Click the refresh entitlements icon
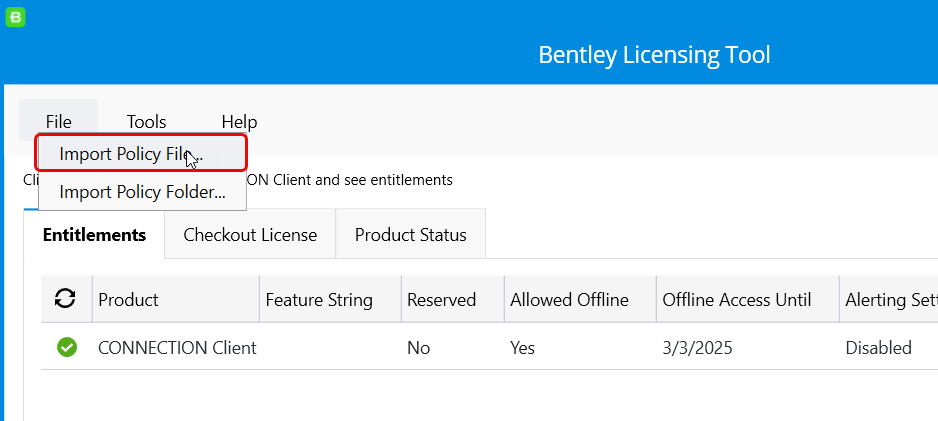Viewport: 938px width, 421px height. [x=65, y=298]
